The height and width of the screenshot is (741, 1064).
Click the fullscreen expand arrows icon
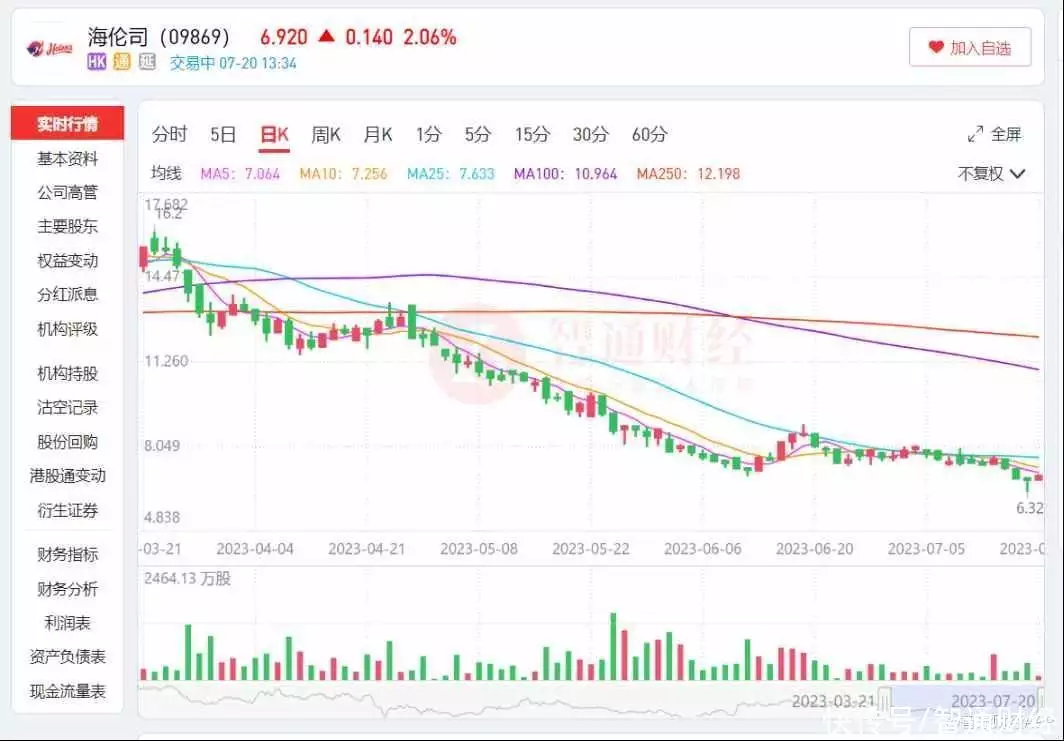(976, 134)
